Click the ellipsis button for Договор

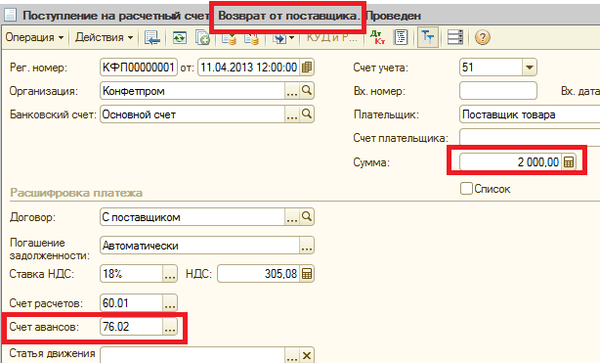292,217
